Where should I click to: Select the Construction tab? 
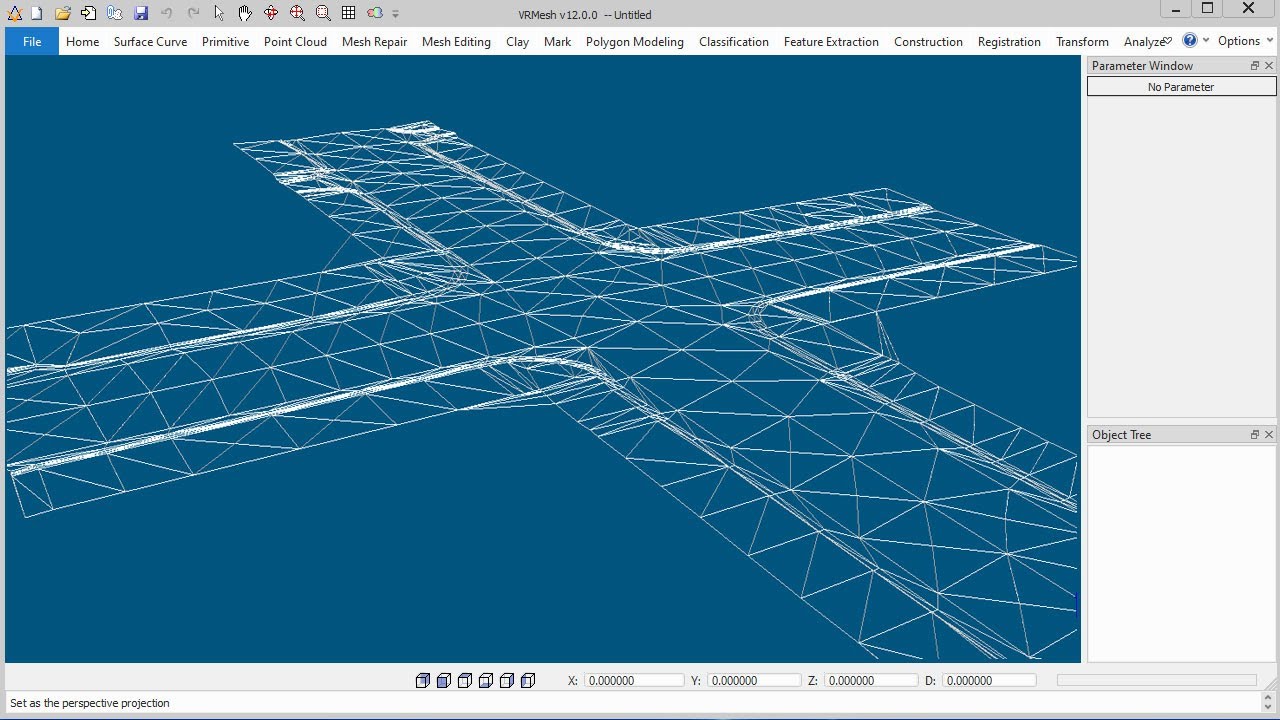pos(928,42)
